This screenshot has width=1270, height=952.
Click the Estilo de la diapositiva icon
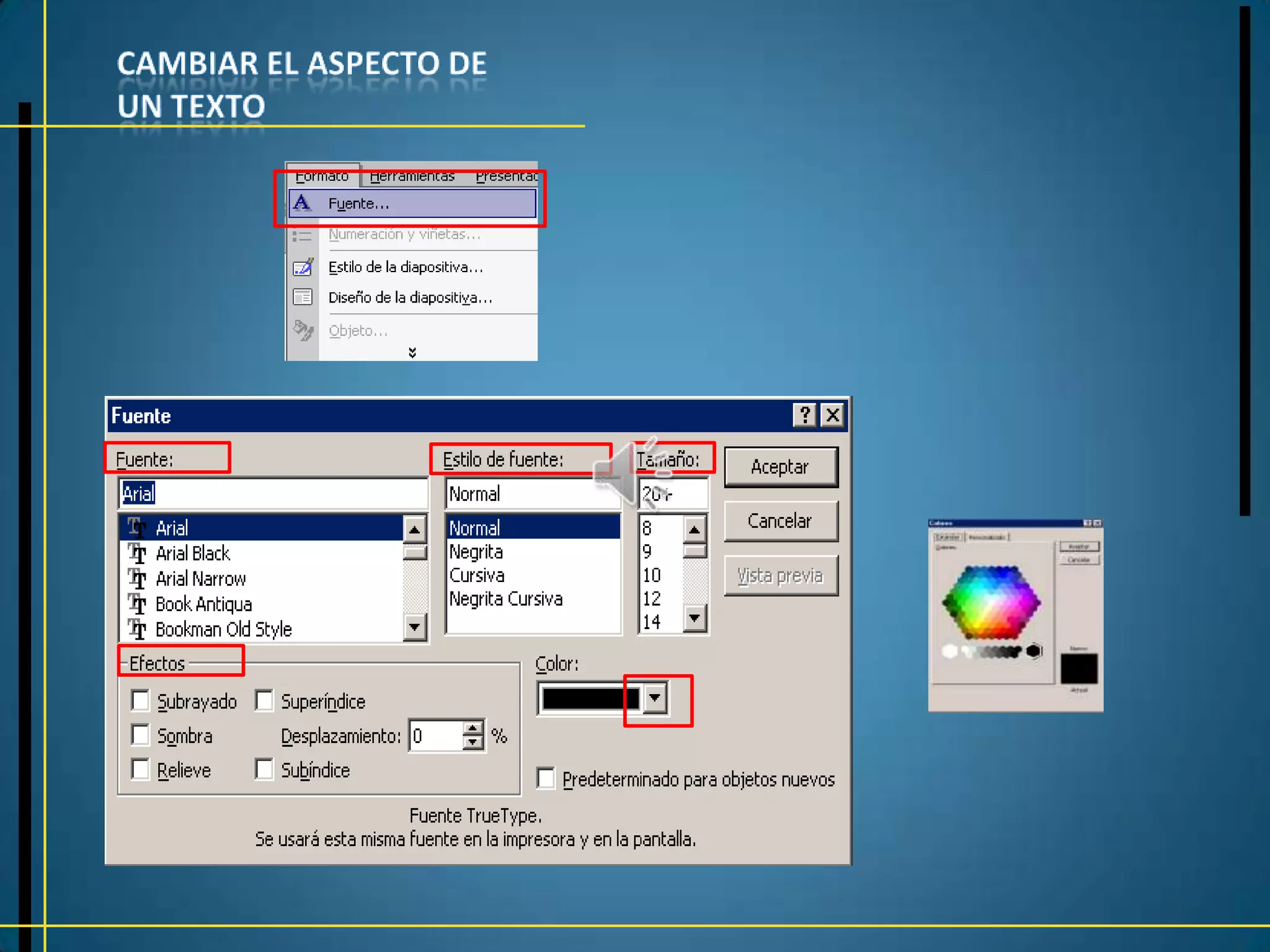tap(303, 267)
